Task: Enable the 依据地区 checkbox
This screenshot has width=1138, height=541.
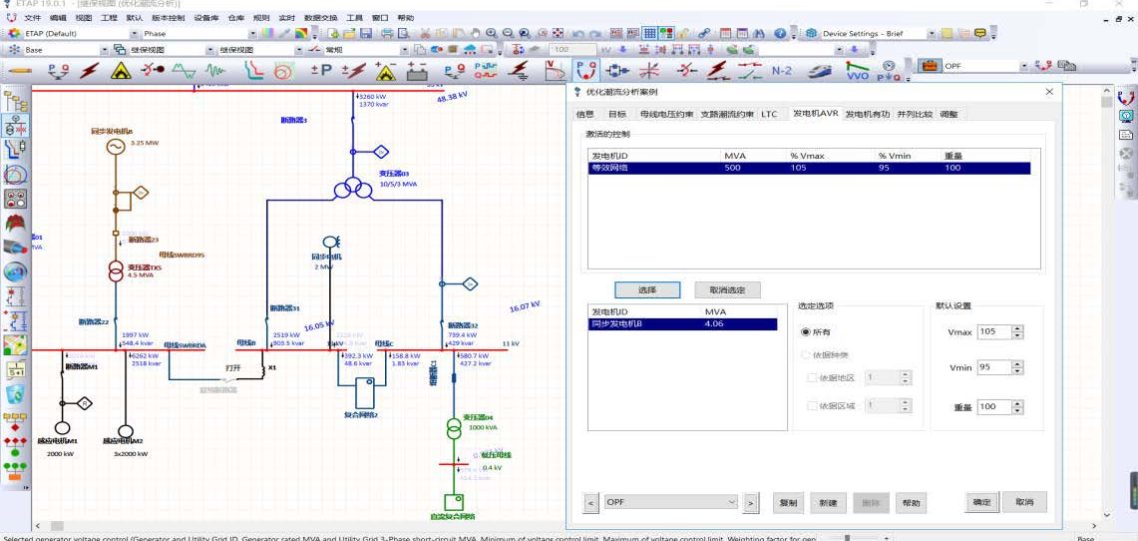Action: [x=811, y=378]
